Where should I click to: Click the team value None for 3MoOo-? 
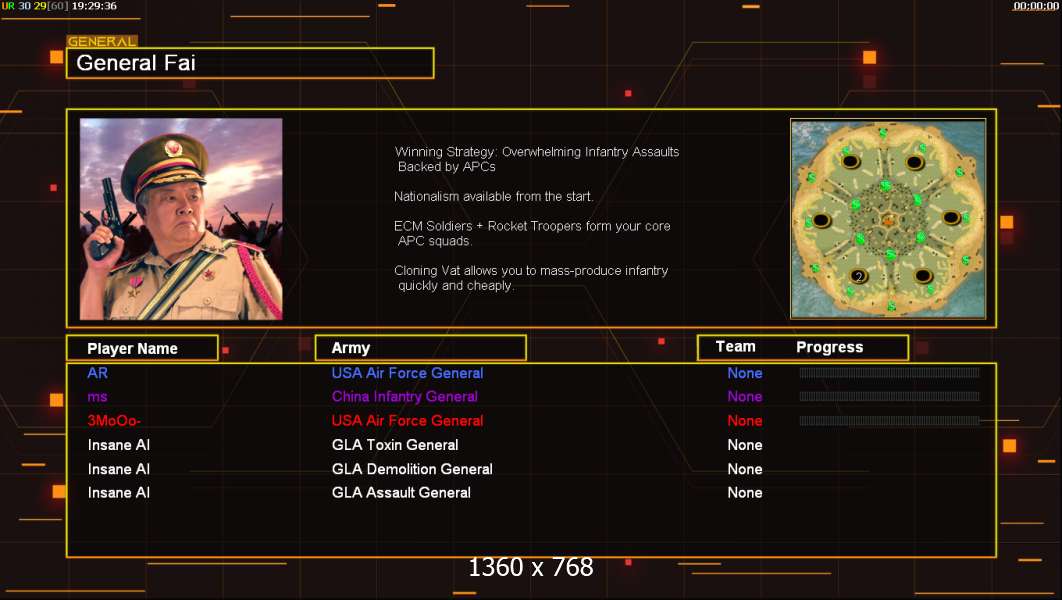coord(744,421)
